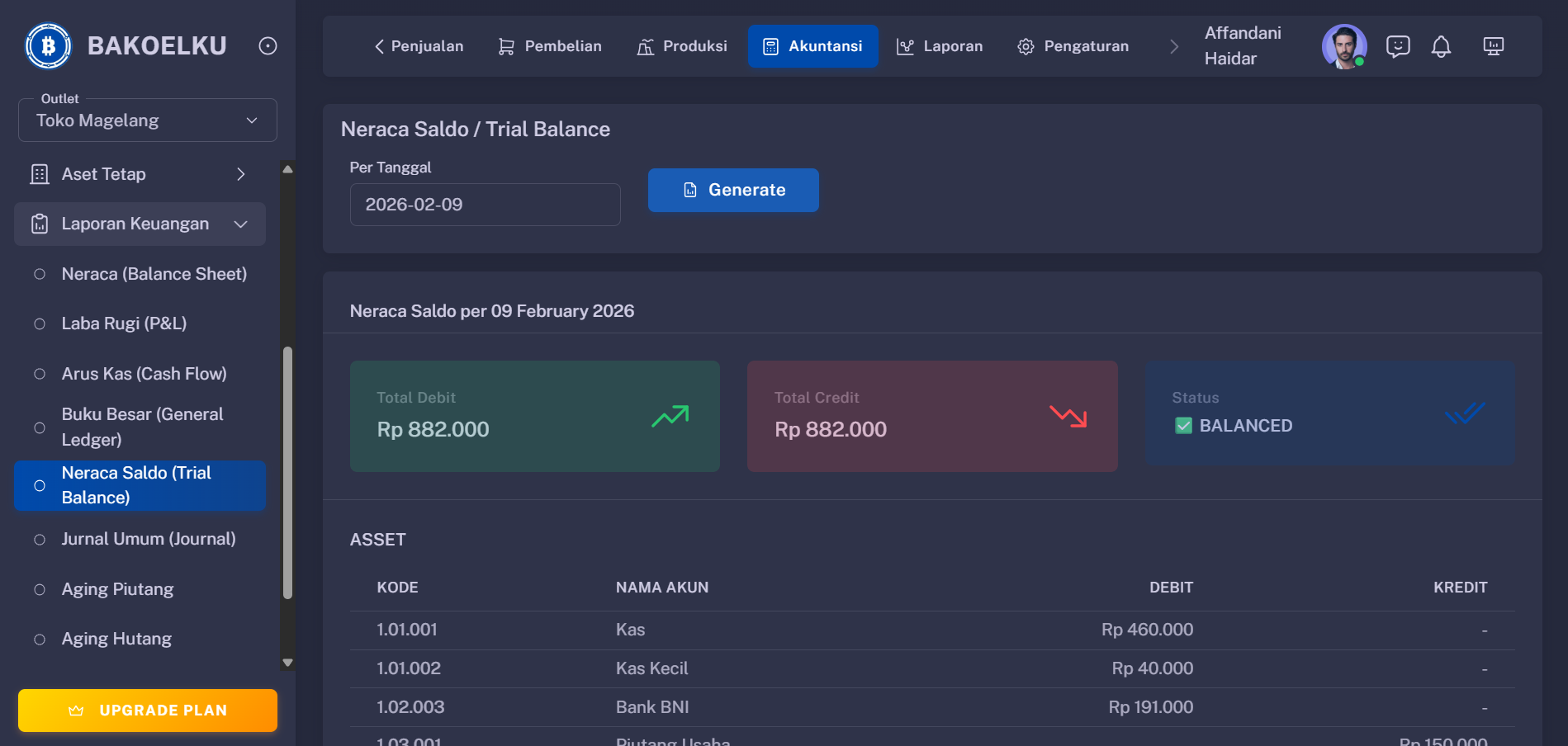
Task: Open the Pengaturan gear icon
Action: [x=1026, y=46]
